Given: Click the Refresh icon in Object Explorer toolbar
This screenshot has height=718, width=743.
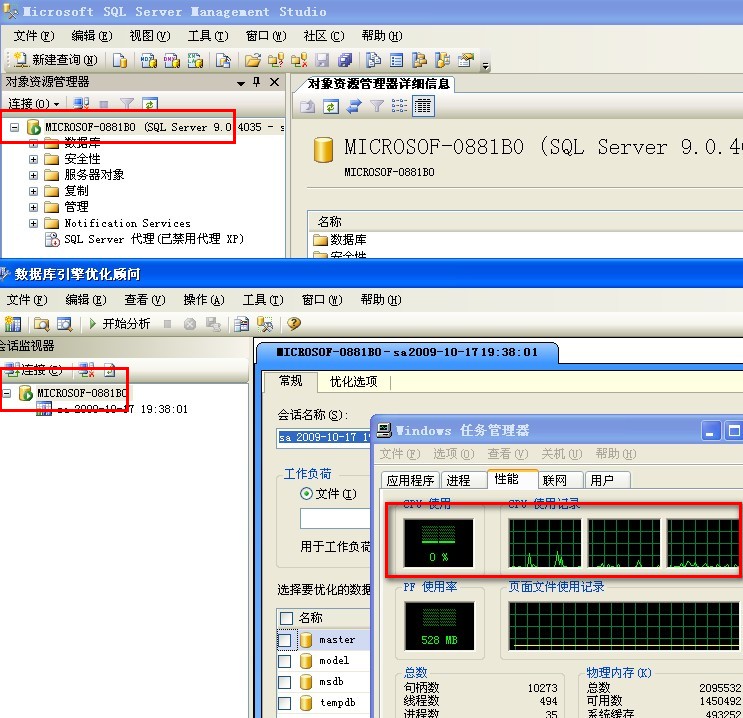Looking at the screenshot, I should coord(150,103).
